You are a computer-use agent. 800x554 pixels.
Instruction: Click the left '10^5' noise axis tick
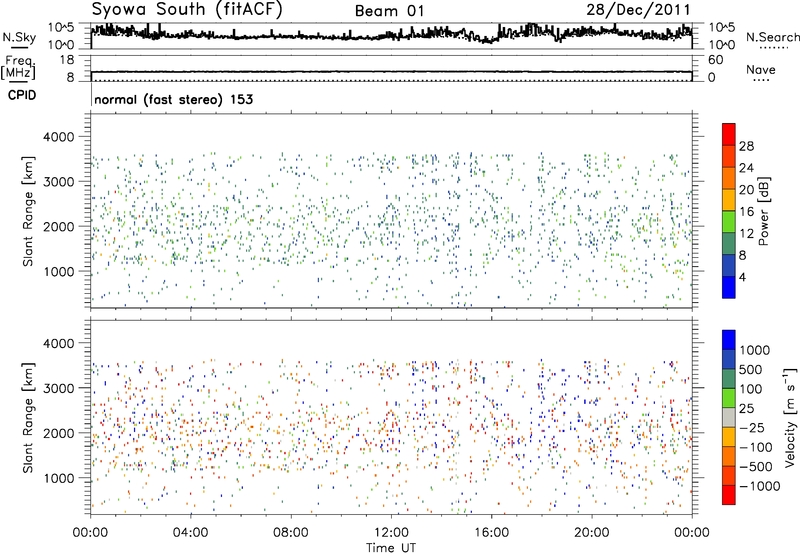pyautogui.click(x=61, y=28)
